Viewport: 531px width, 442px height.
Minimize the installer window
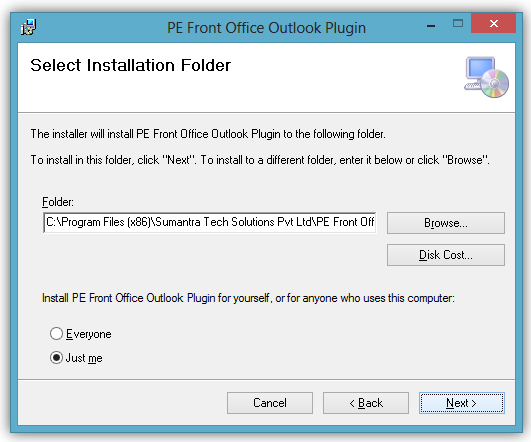point(431,25)
